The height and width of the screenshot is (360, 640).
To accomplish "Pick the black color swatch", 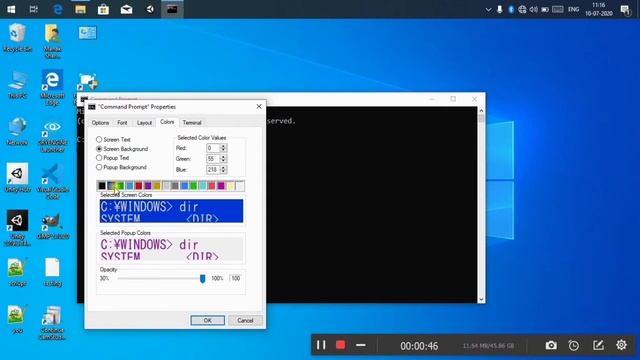I will click(102, 186).
